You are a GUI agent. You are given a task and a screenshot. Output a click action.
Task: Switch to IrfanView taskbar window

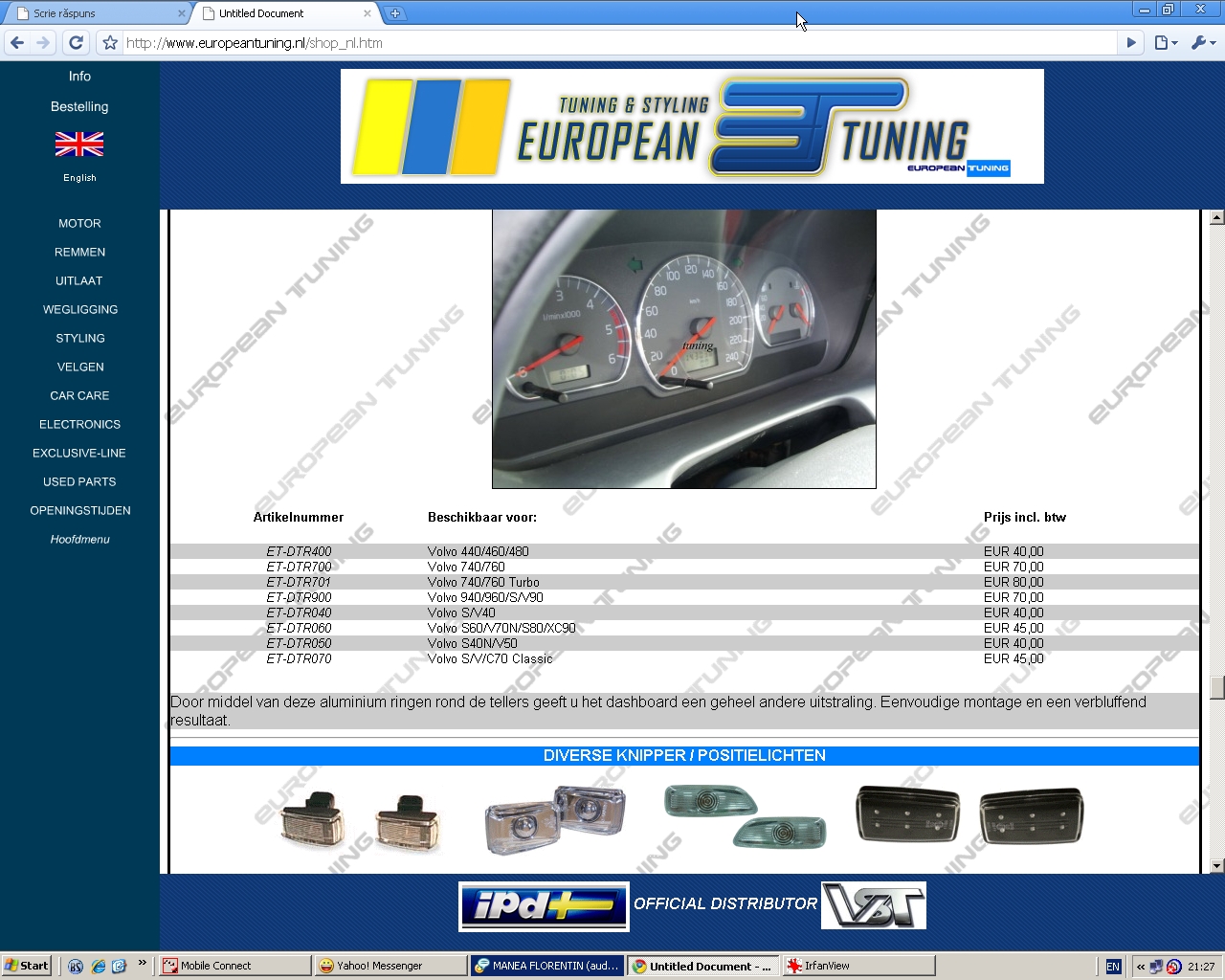(858, 966)
